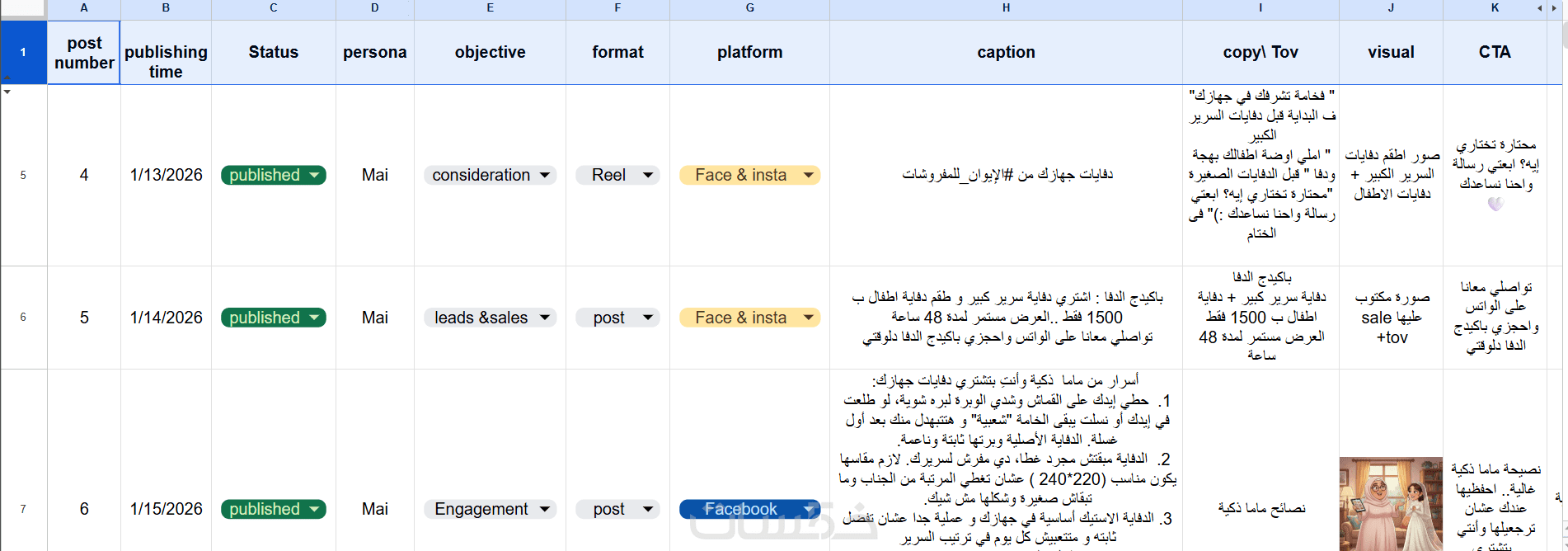Select column H header

click(1006, 8)
